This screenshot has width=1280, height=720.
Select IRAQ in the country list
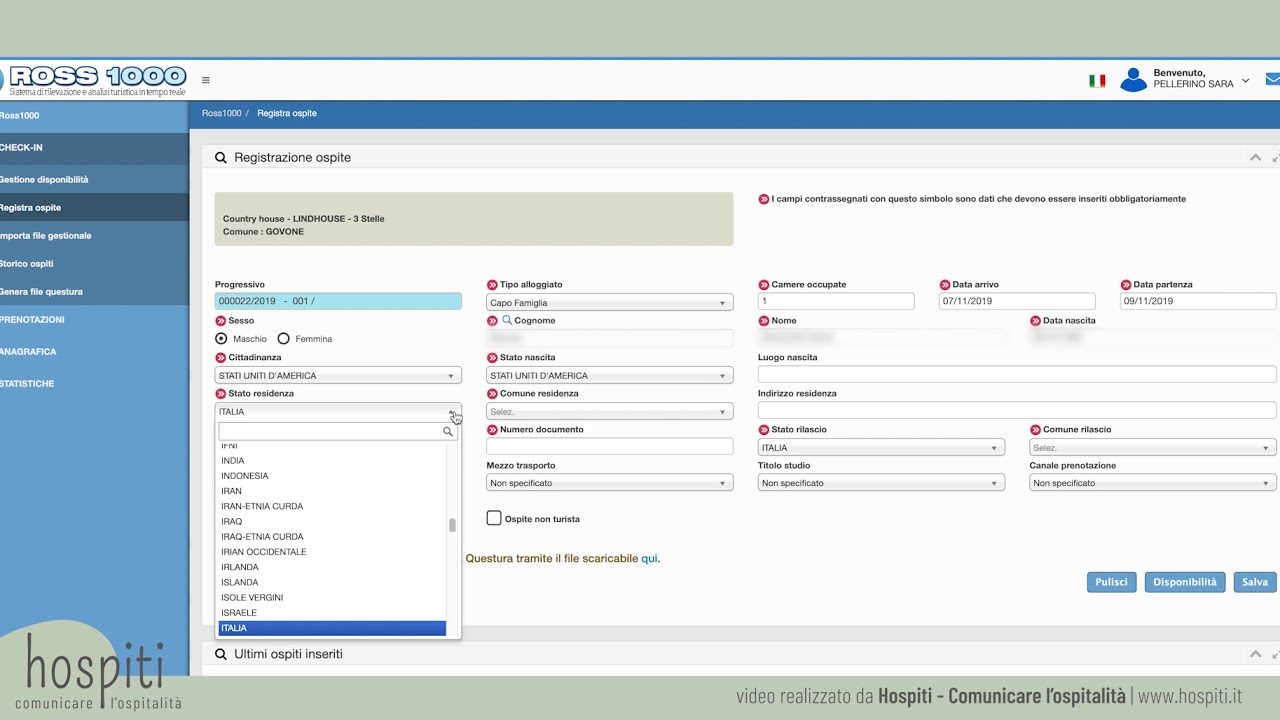[x=332, y=522]
